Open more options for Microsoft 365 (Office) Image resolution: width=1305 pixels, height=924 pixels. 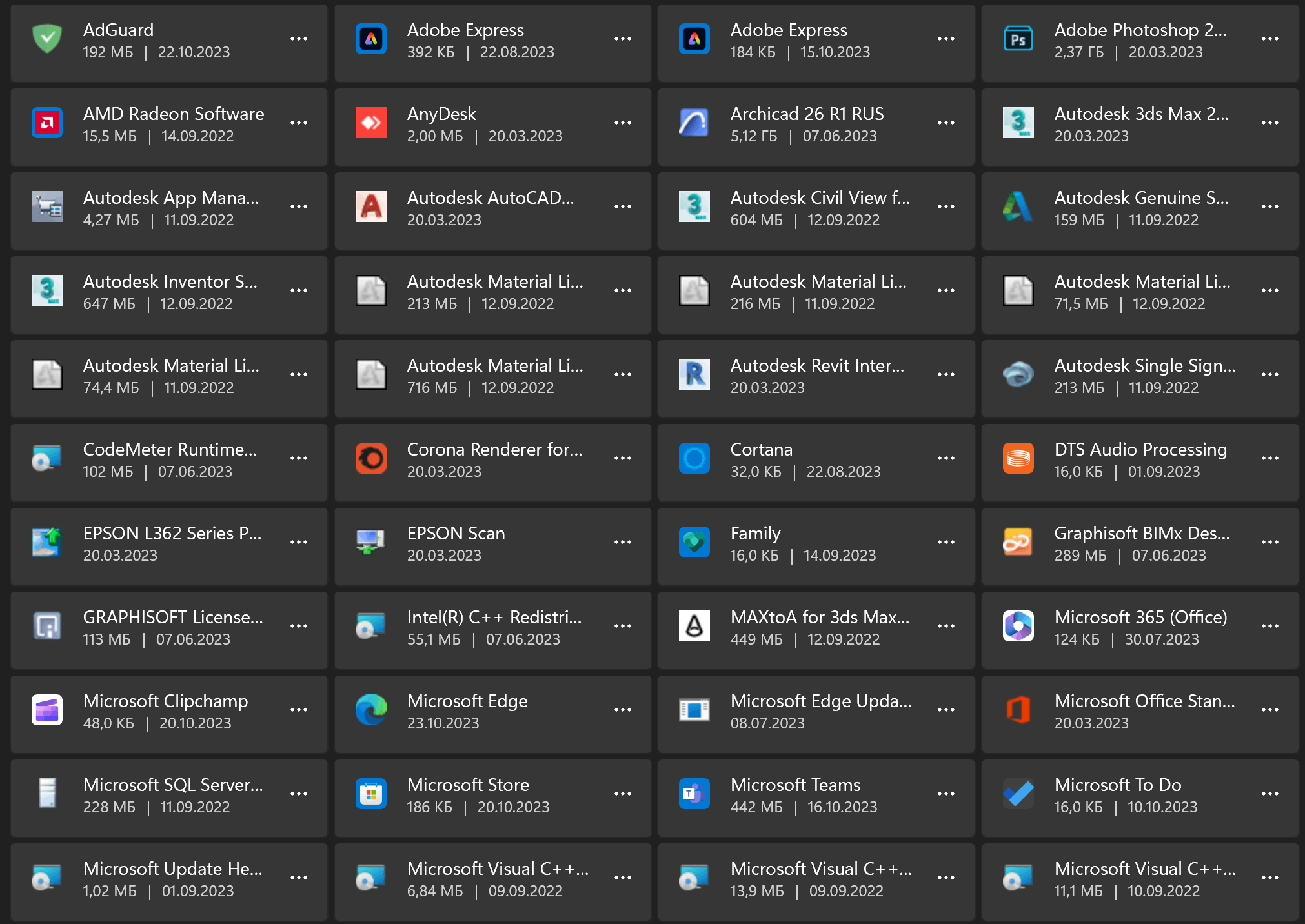(1270, 627)
